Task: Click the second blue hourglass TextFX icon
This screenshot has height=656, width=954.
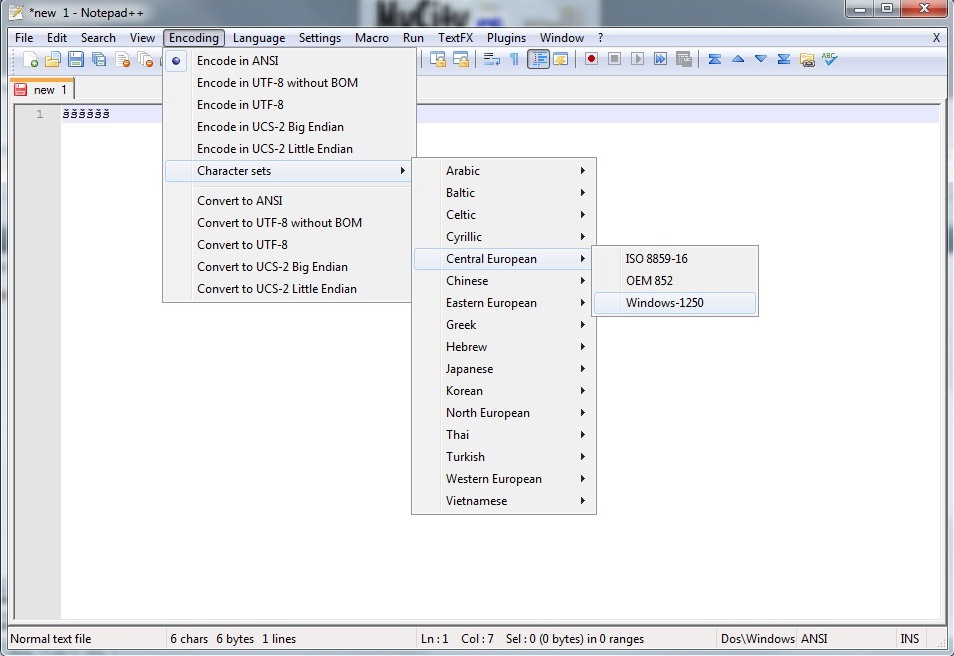Action: [784, 60]
